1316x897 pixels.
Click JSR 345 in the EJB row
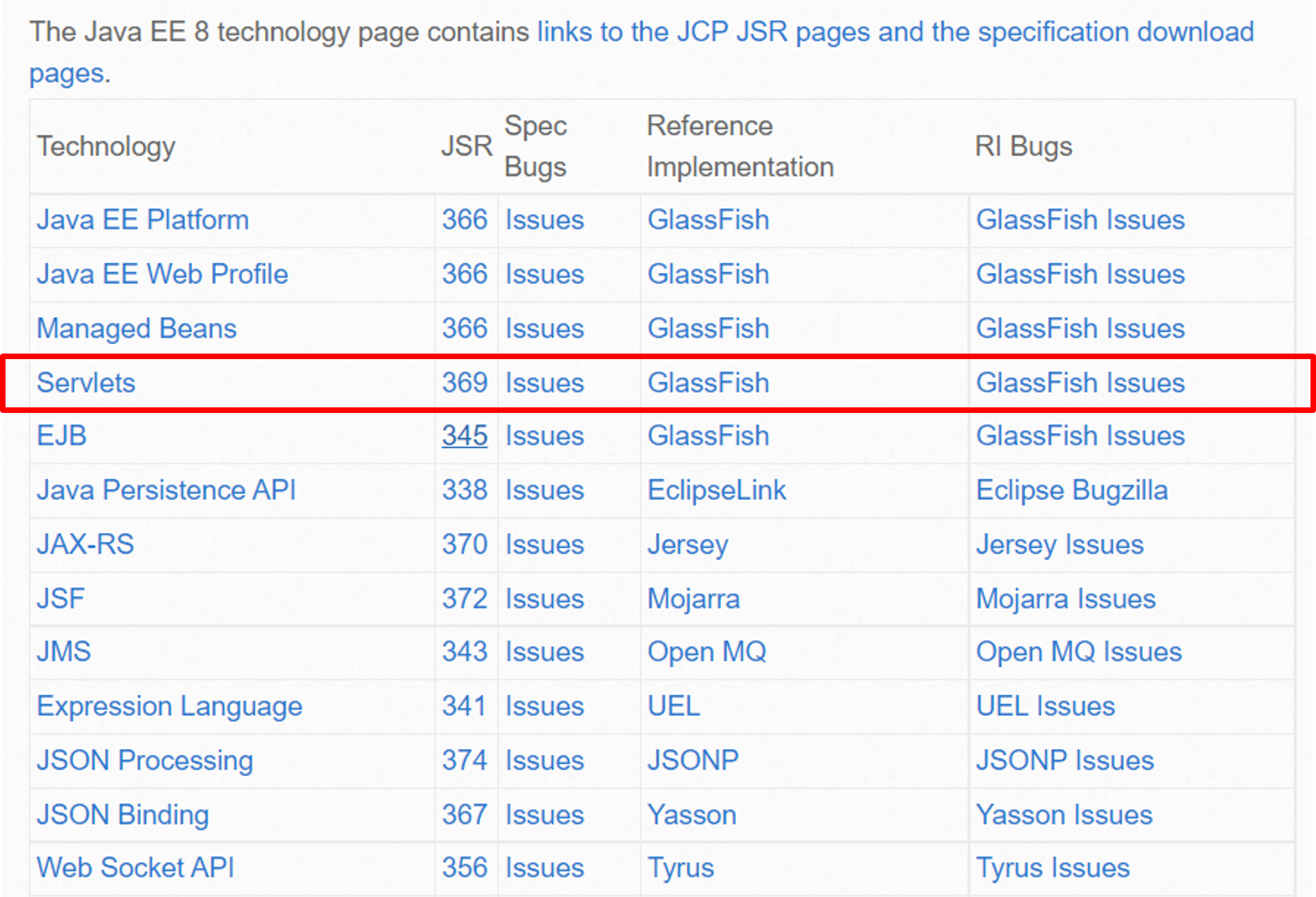[x=465, y=436]
